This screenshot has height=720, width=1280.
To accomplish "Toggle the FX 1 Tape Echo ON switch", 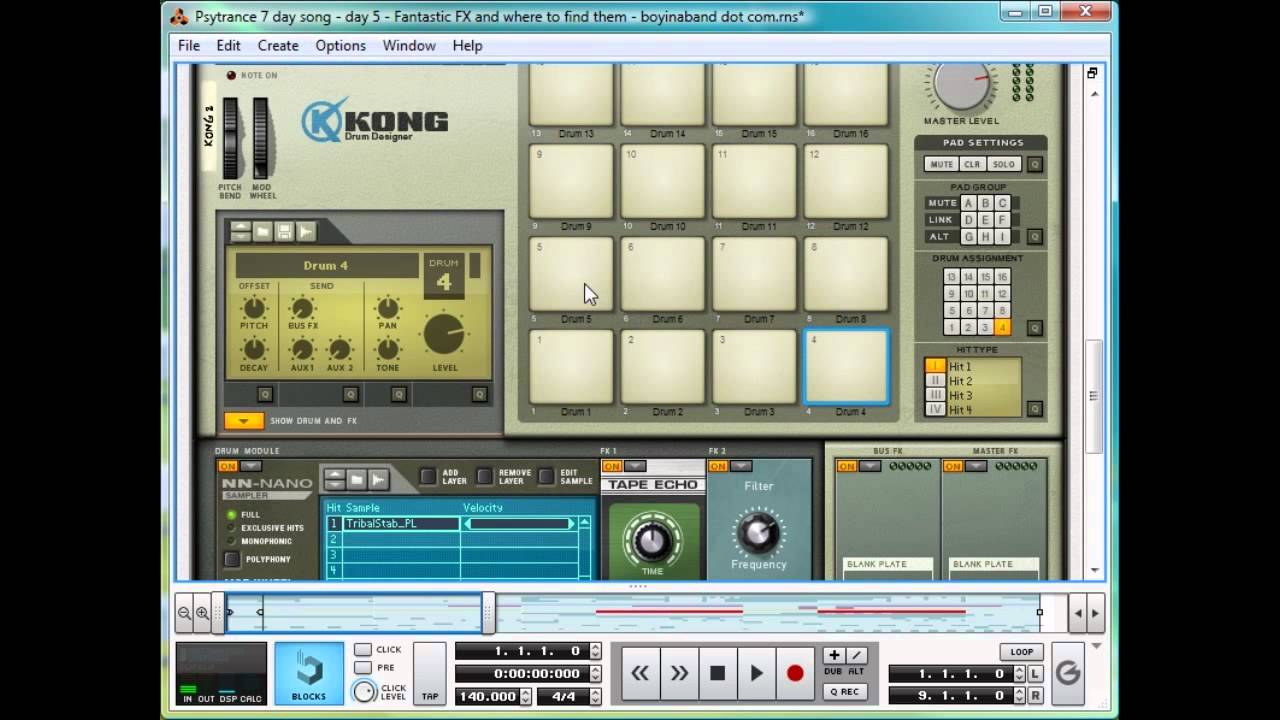I will click(612, 466).
